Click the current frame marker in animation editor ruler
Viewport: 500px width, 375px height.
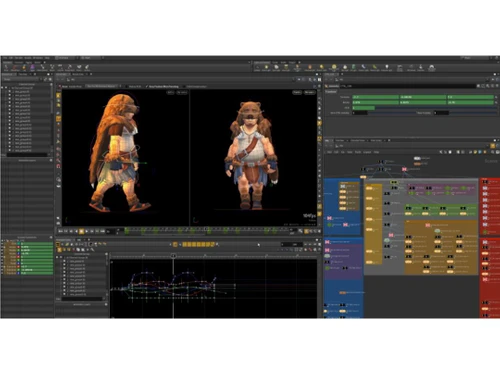click(x=173, y=256)
